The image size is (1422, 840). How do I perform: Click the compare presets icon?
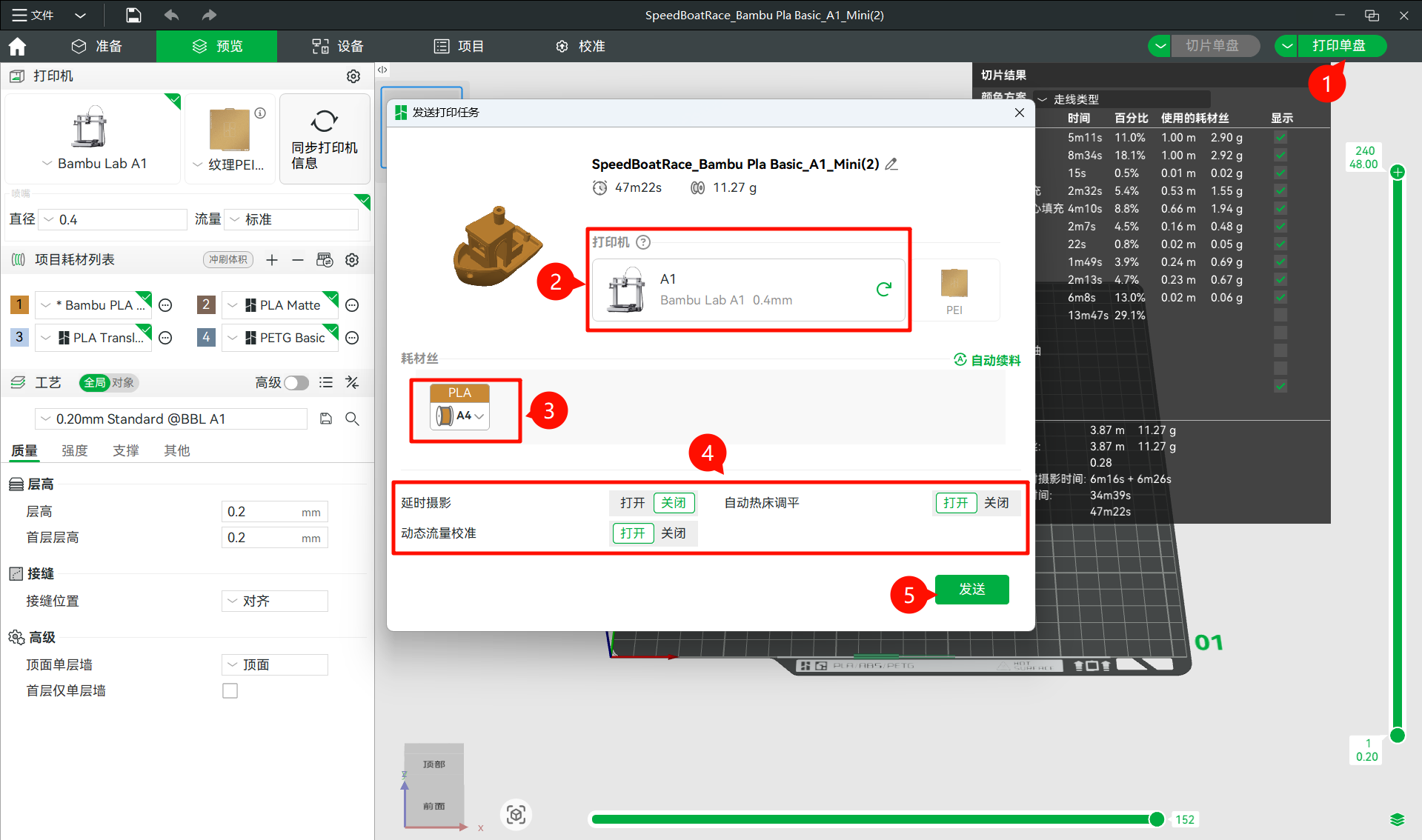click(x=352, y=382)
